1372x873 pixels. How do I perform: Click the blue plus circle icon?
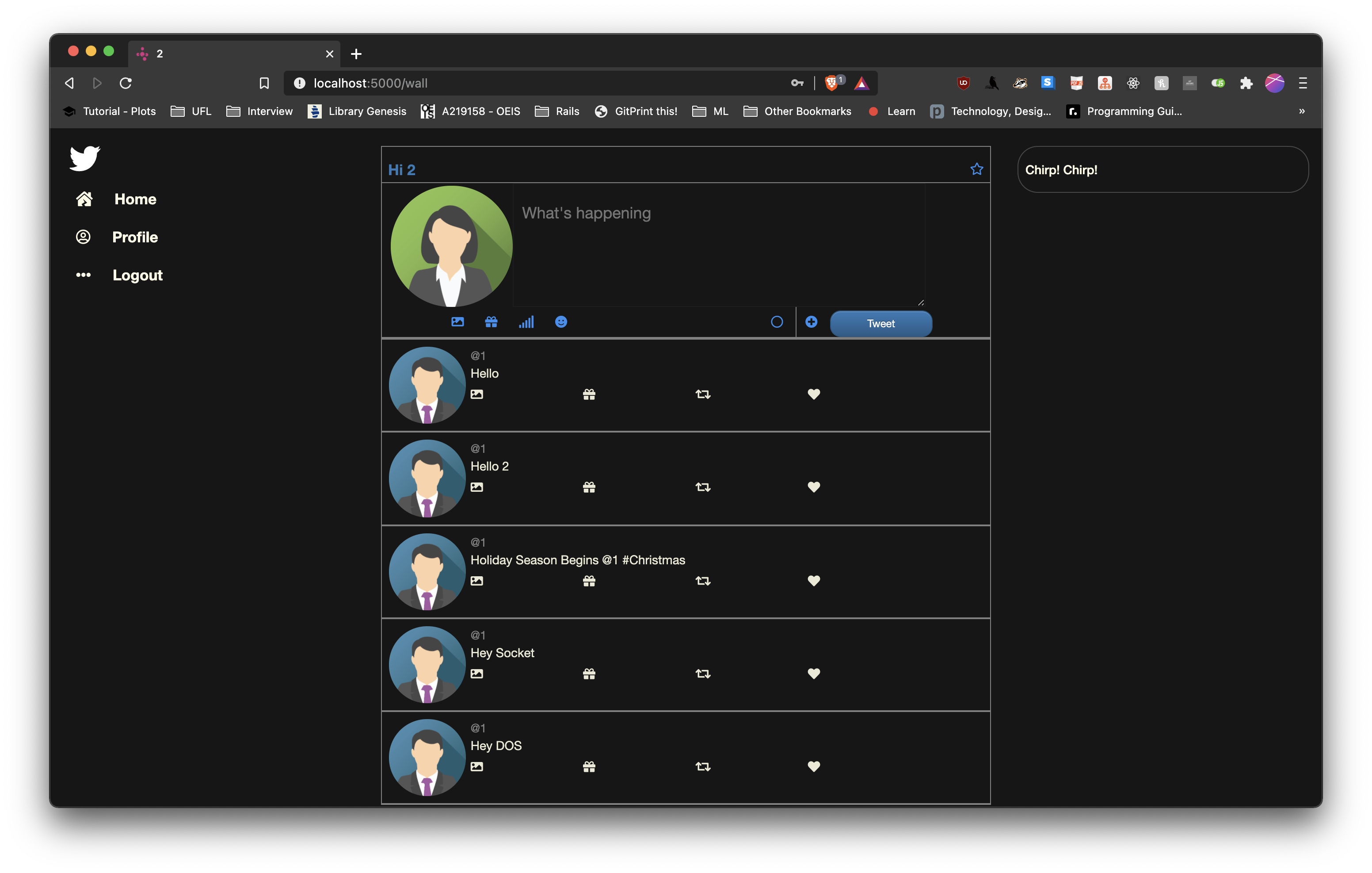[x=812, y=322]
